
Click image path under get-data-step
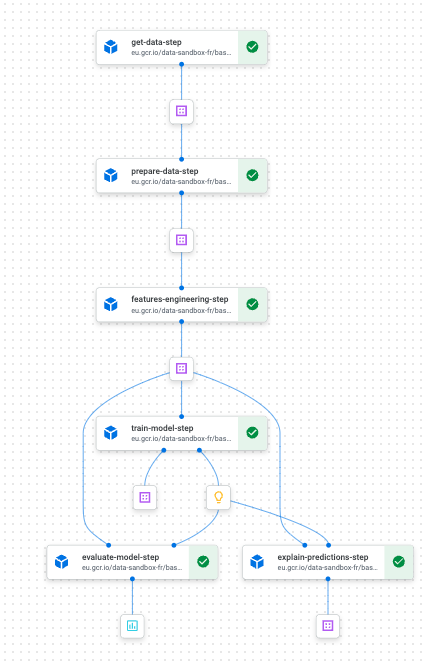(181, 53)
